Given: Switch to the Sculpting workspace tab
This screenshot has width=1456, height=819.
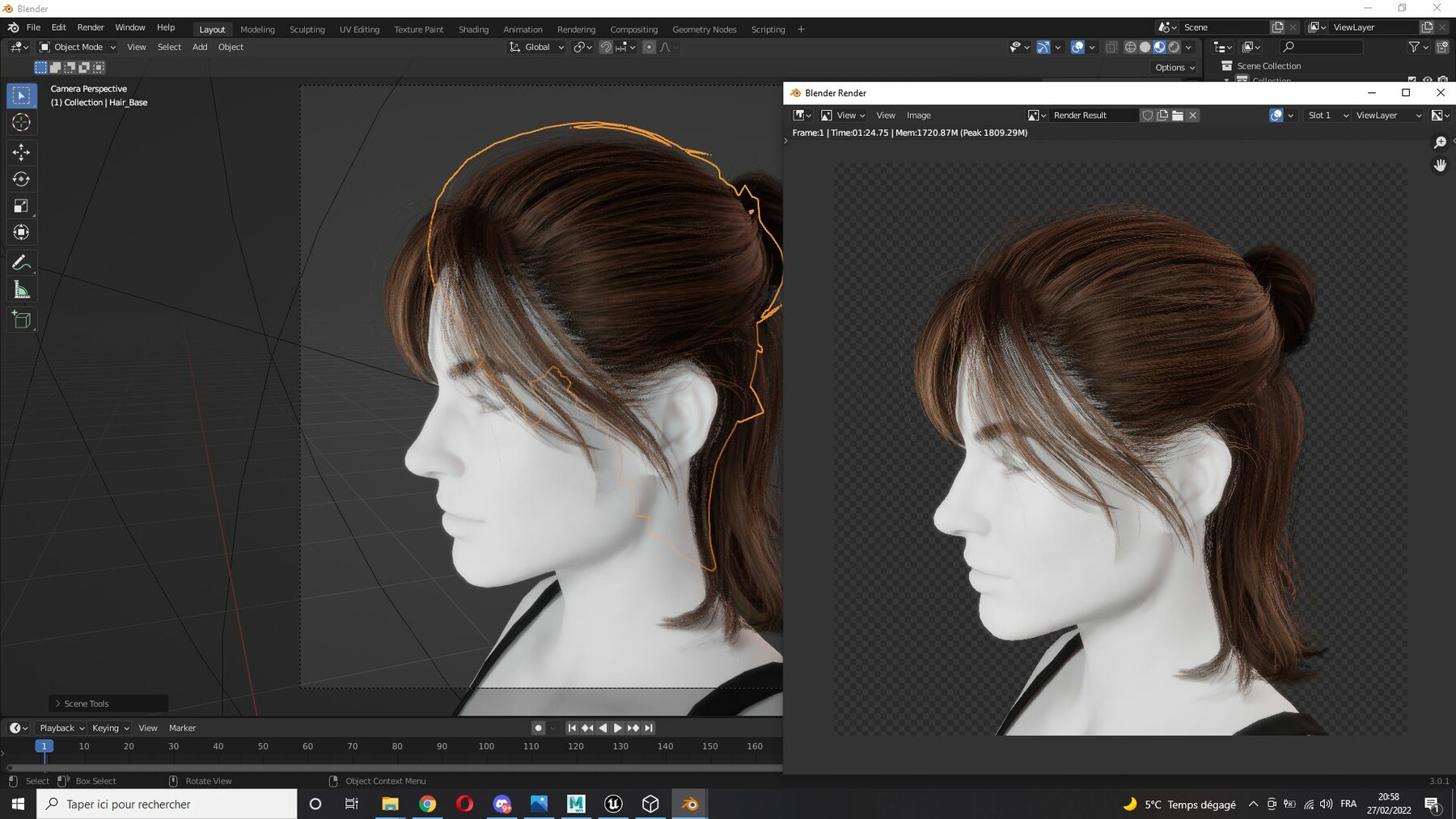Looking at the screenshot, I should [307, 30].
